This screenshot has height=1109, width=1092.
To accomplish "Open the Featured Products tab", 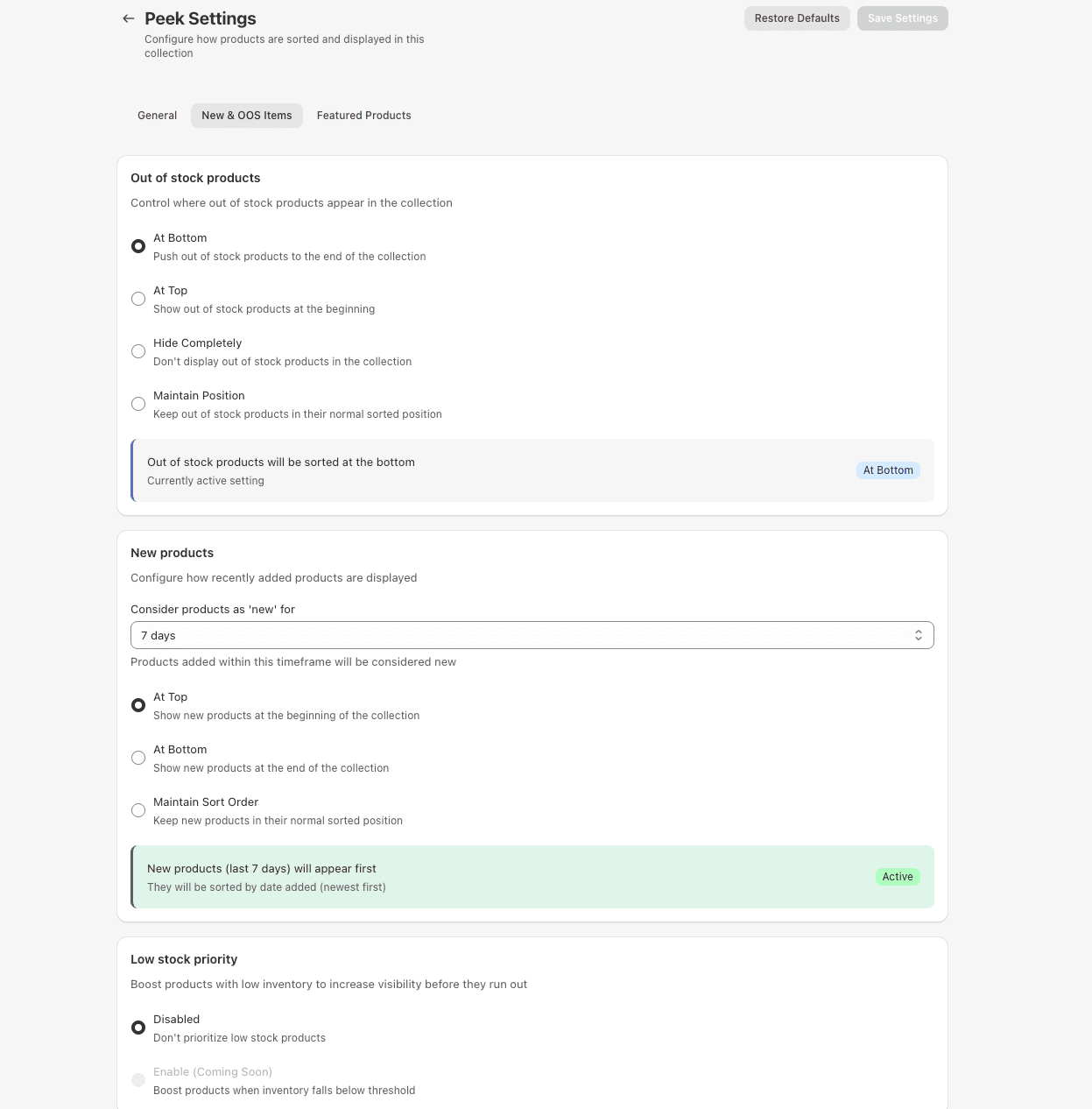I will click(363, 115).
